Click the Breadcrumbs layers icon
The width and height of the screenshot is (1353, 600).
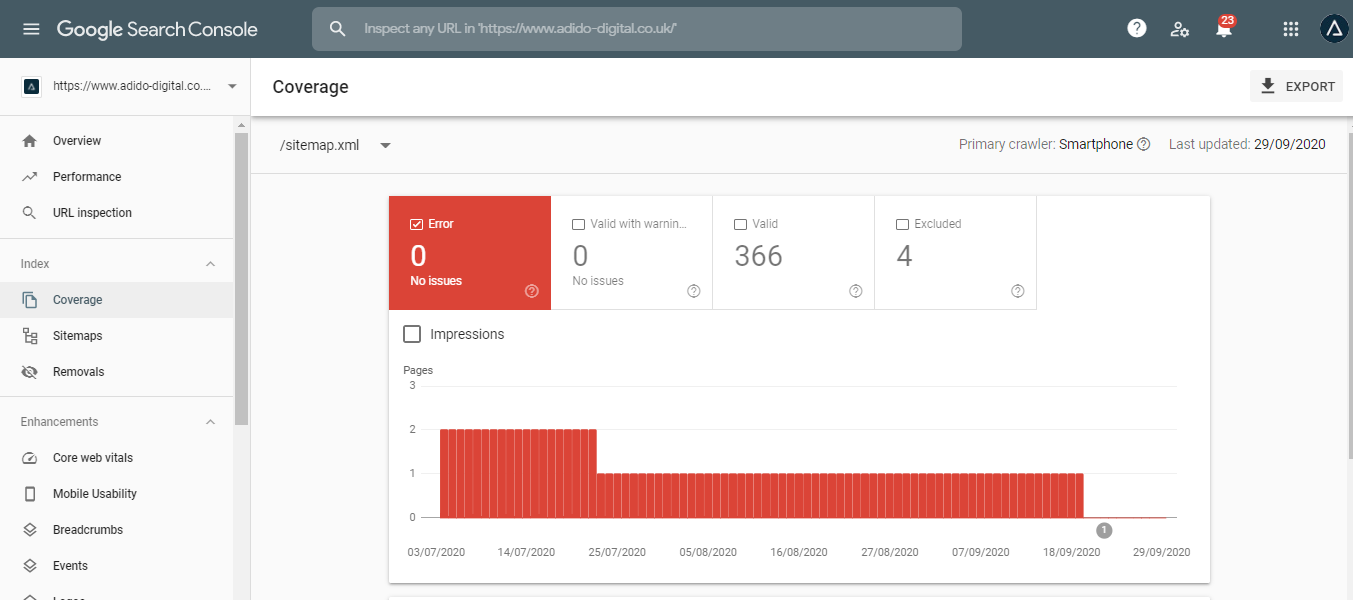click(x=30, y=530)
